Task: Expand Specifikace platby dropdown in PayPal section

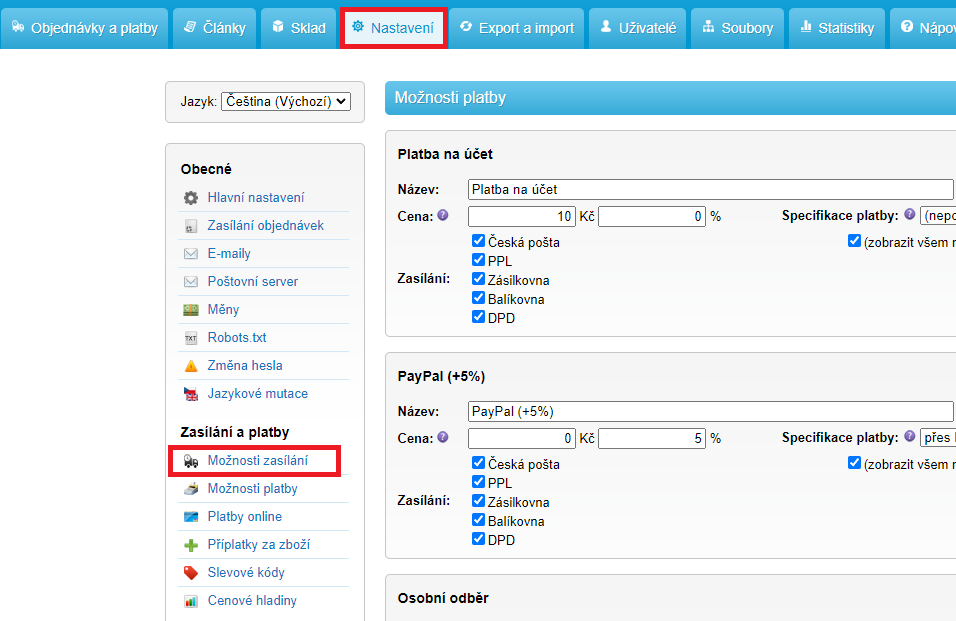Action: [x=938, y=437]
